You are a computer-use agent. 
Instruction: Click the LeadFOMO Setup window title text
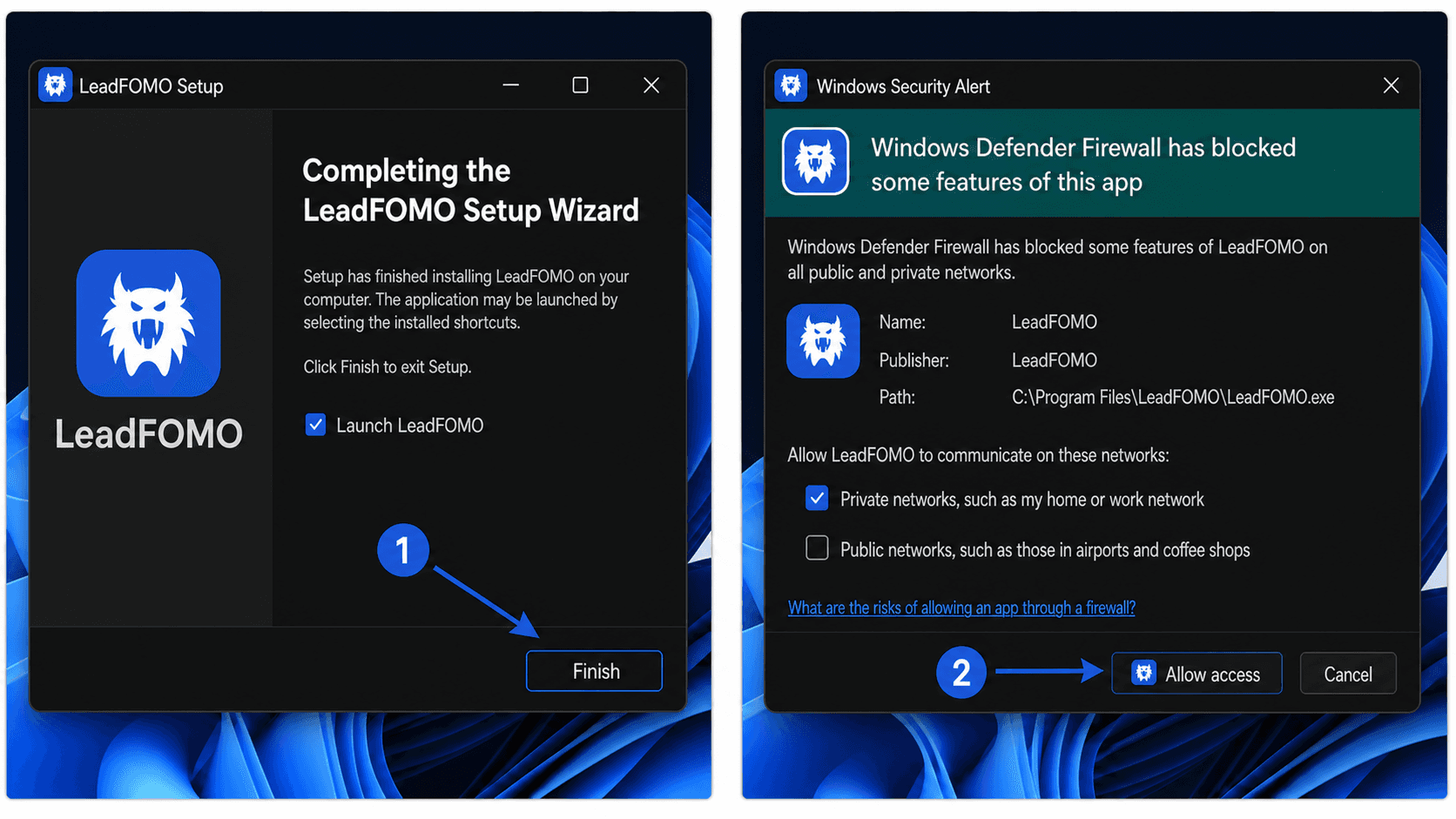coord(152,86)
